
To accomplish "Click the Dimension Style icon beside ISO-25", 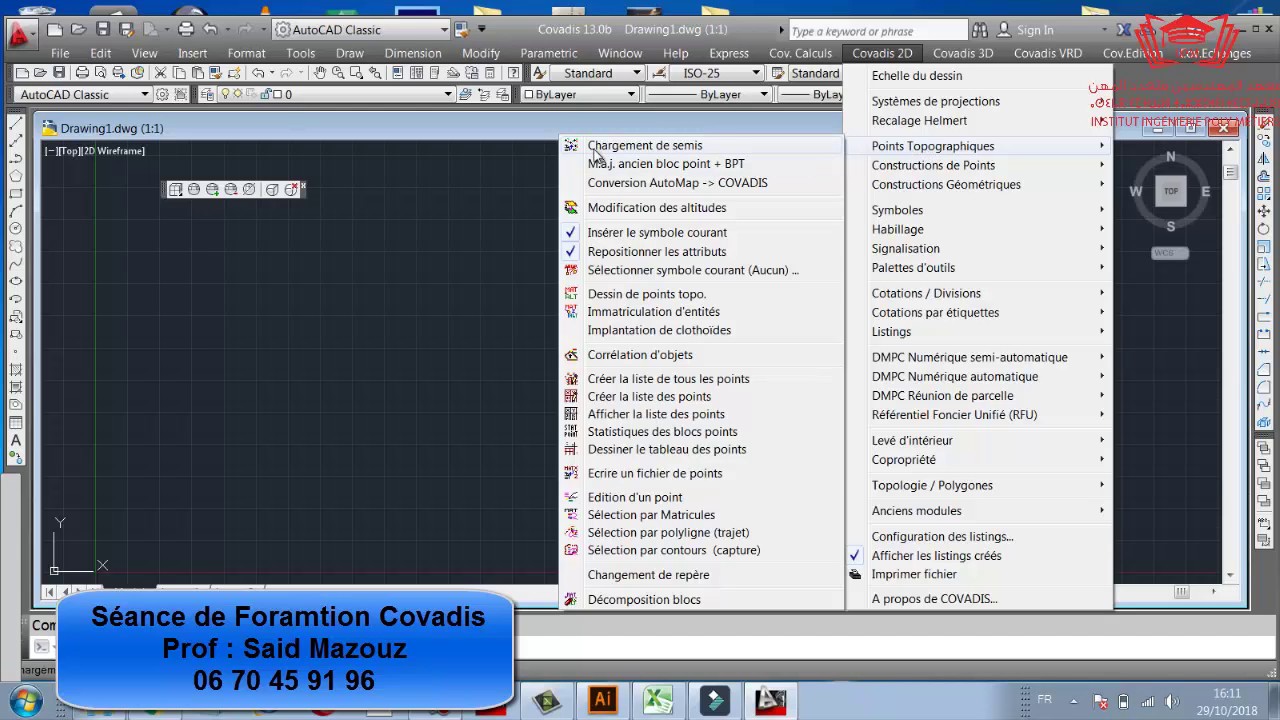I will (x=658, y=73).
